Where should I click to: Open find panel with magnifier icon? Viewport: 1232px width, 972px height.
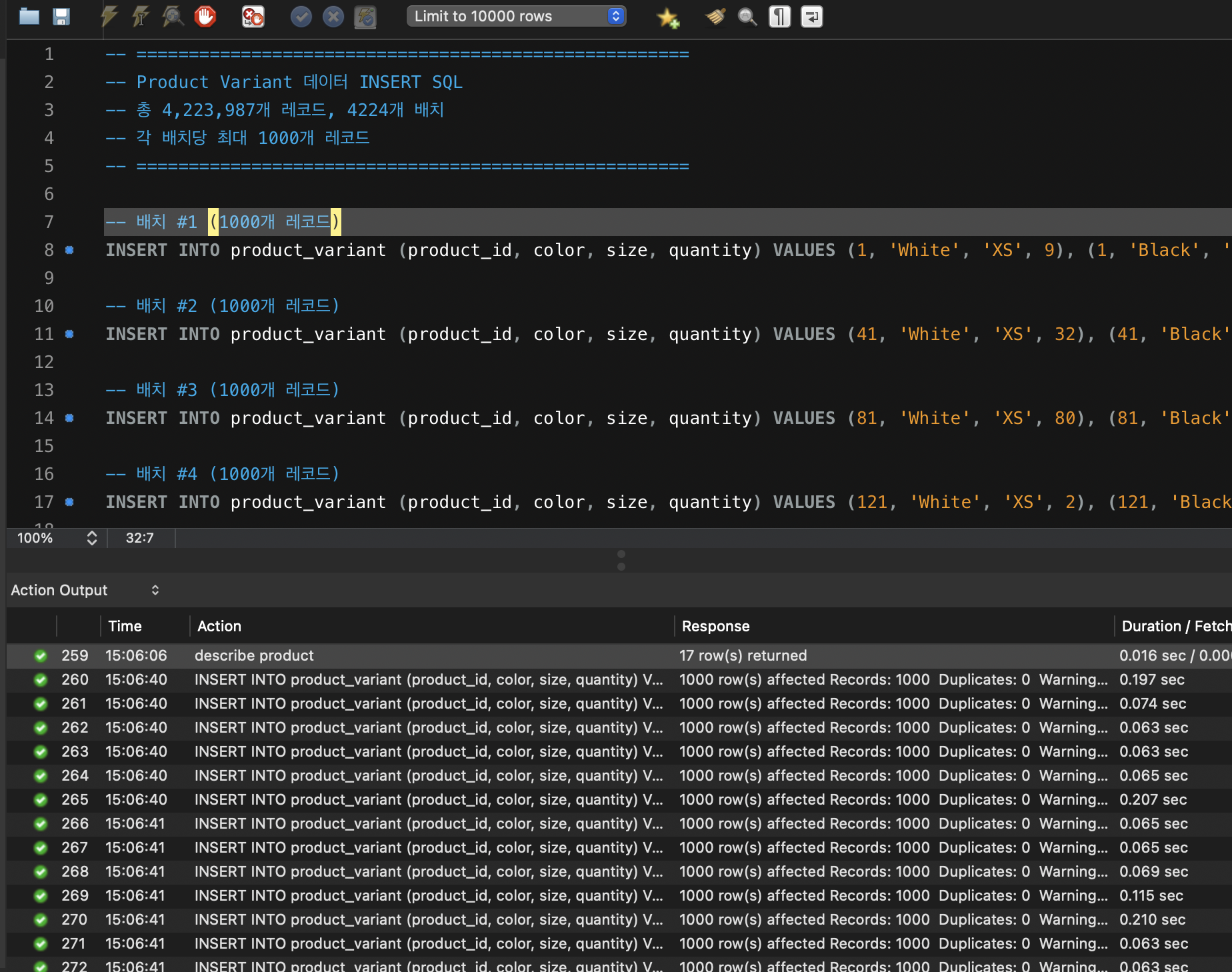pyautogui.click(x=747, y=17)
